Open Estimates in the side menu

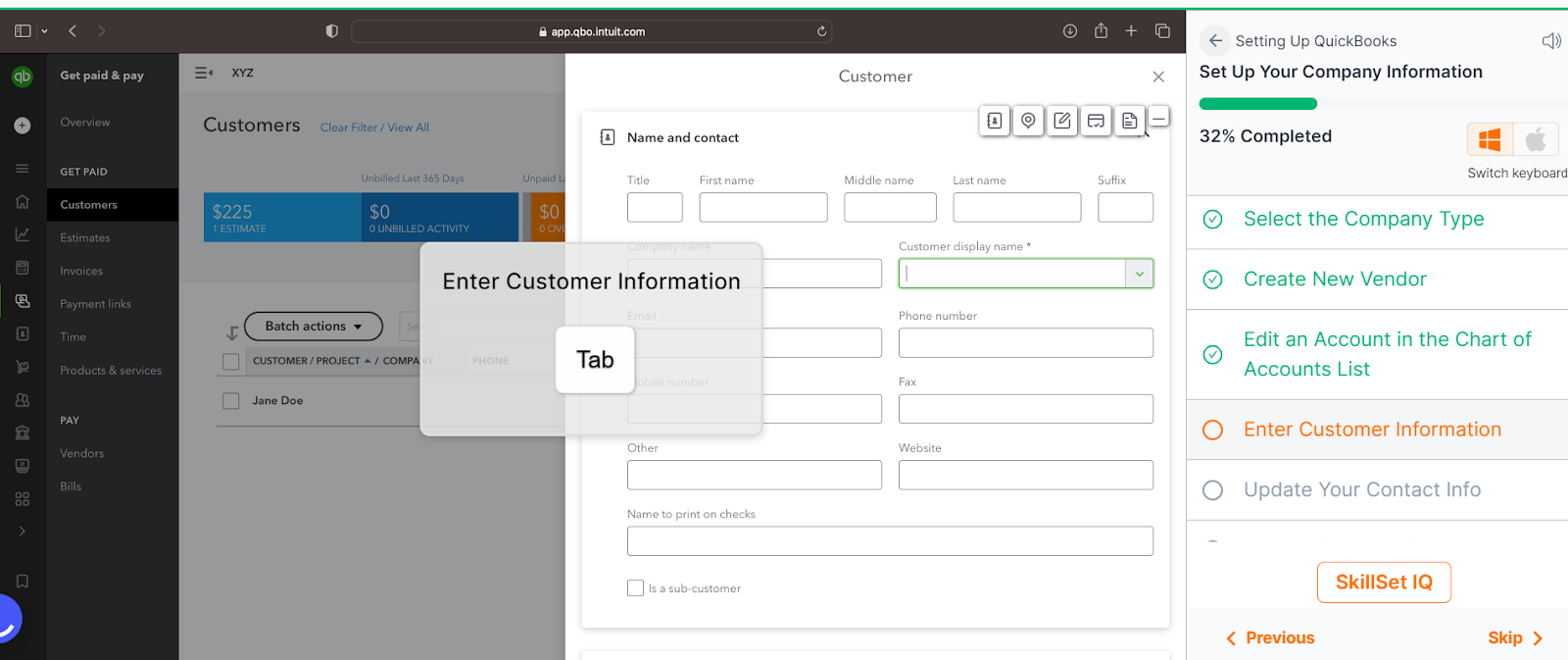point(85,238)
